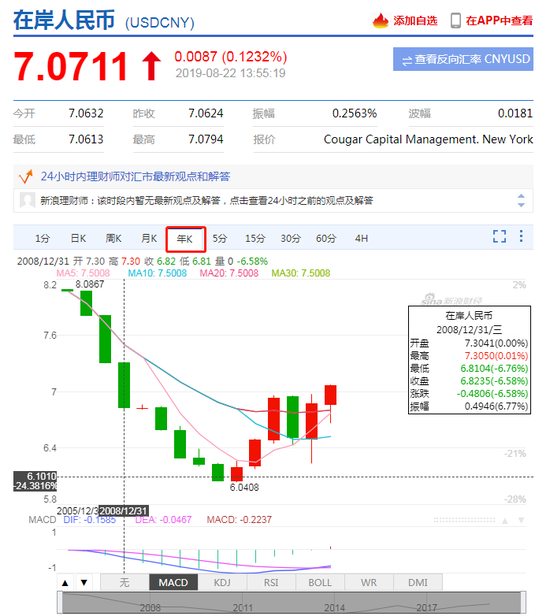Select the 日K chart tab
This screenshot has height=616, width=550.
(78, 238)
